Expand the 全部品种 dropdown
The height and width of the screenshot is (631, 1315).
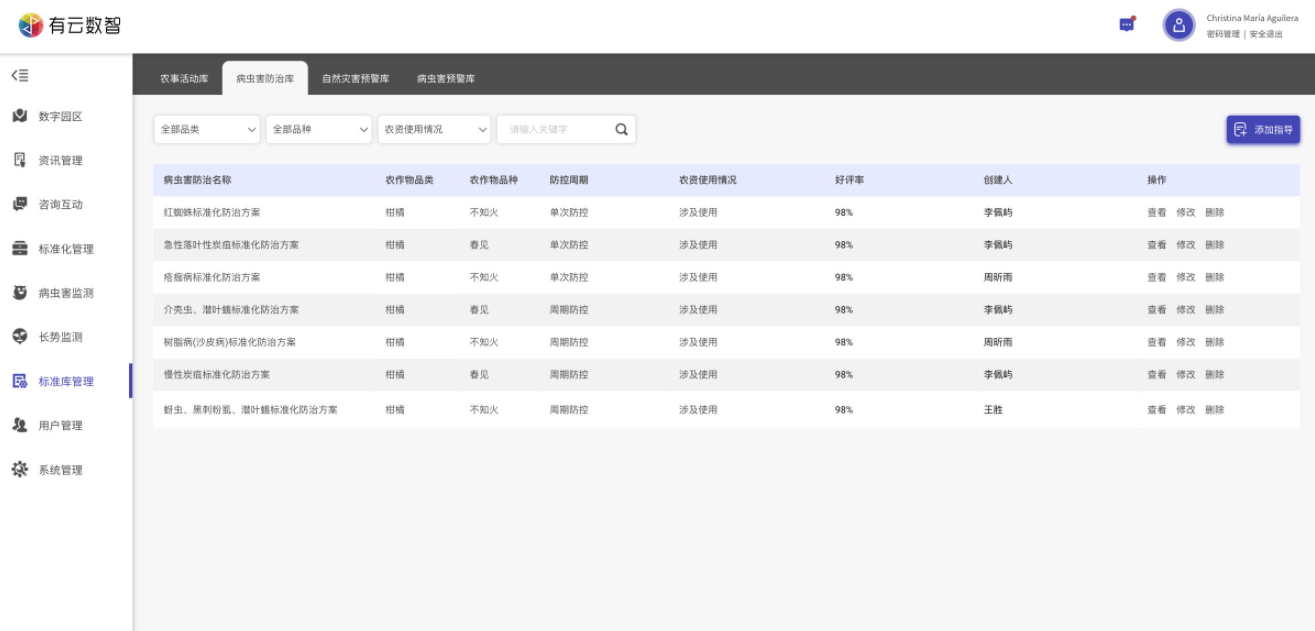coord(318,129)
